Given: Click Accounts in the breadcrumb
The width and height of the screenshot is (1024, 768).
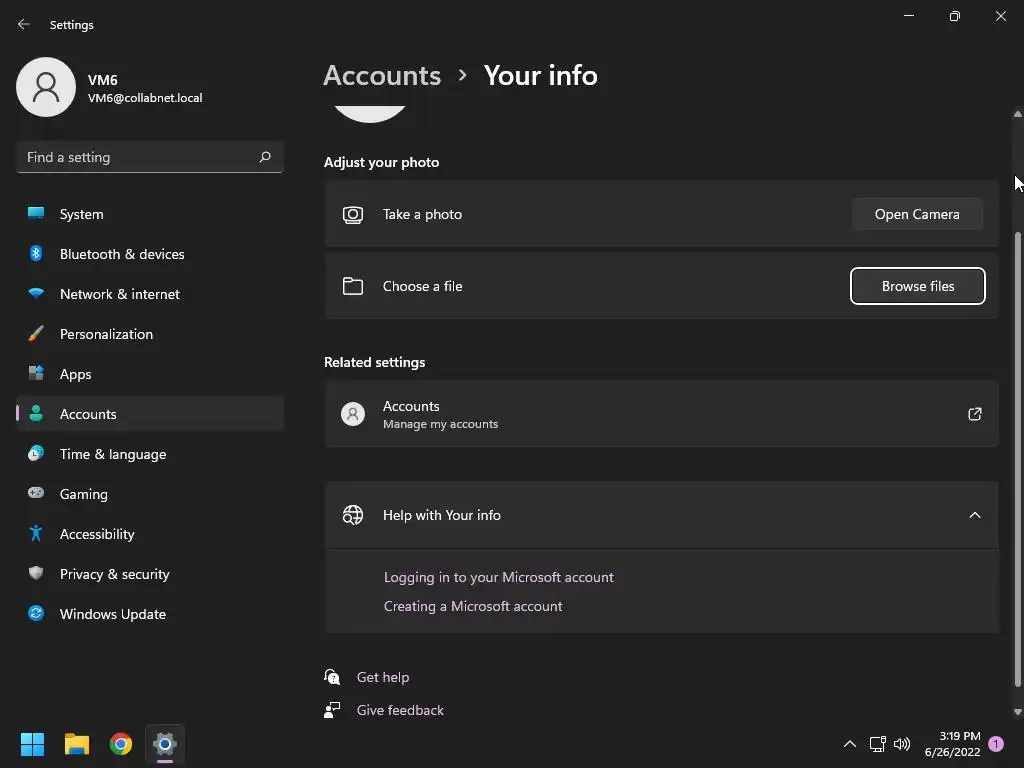Looking at the screenshot, I should [382, 75].
